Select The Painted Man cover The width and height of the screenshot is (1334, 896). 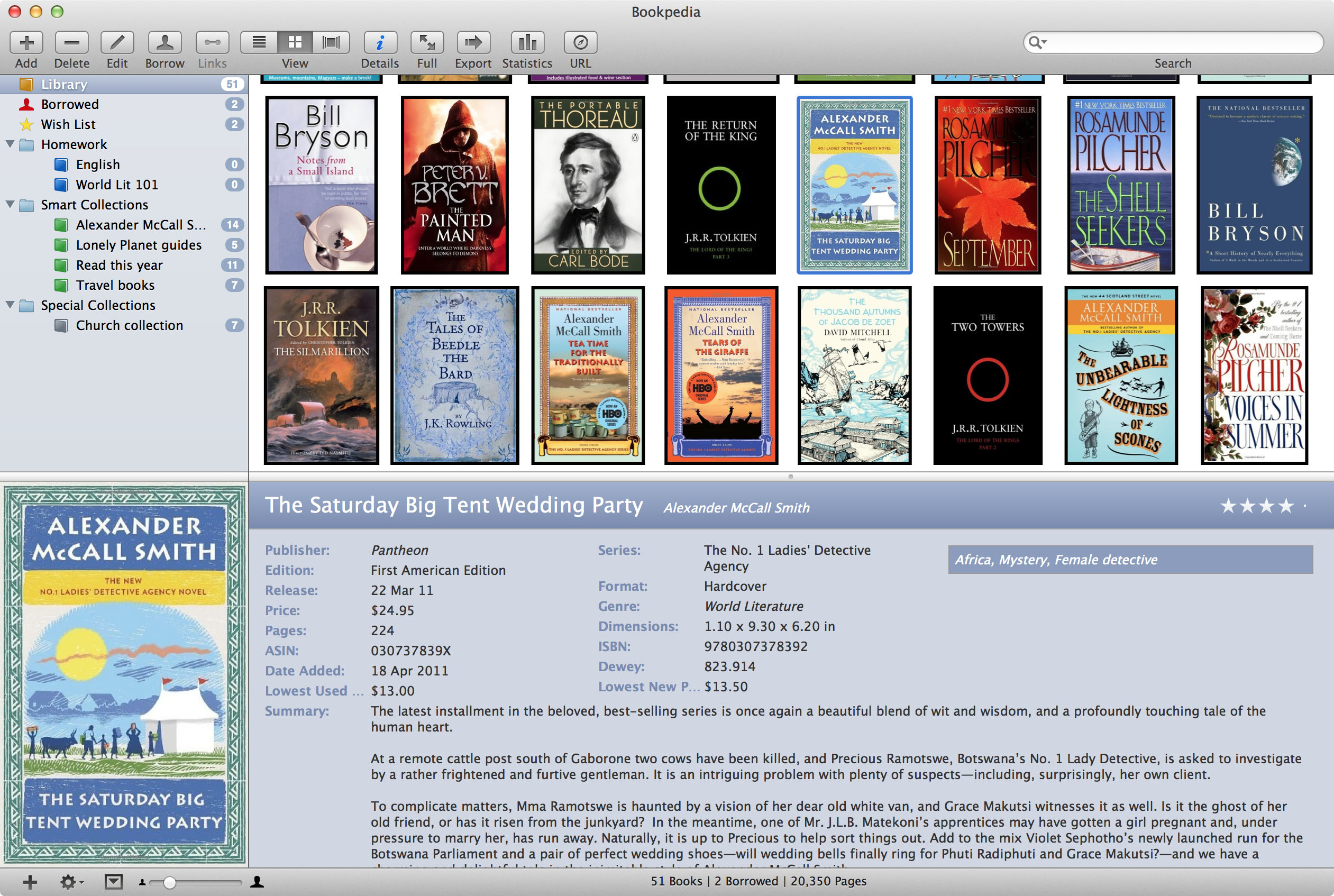click(x=455, y=185)
